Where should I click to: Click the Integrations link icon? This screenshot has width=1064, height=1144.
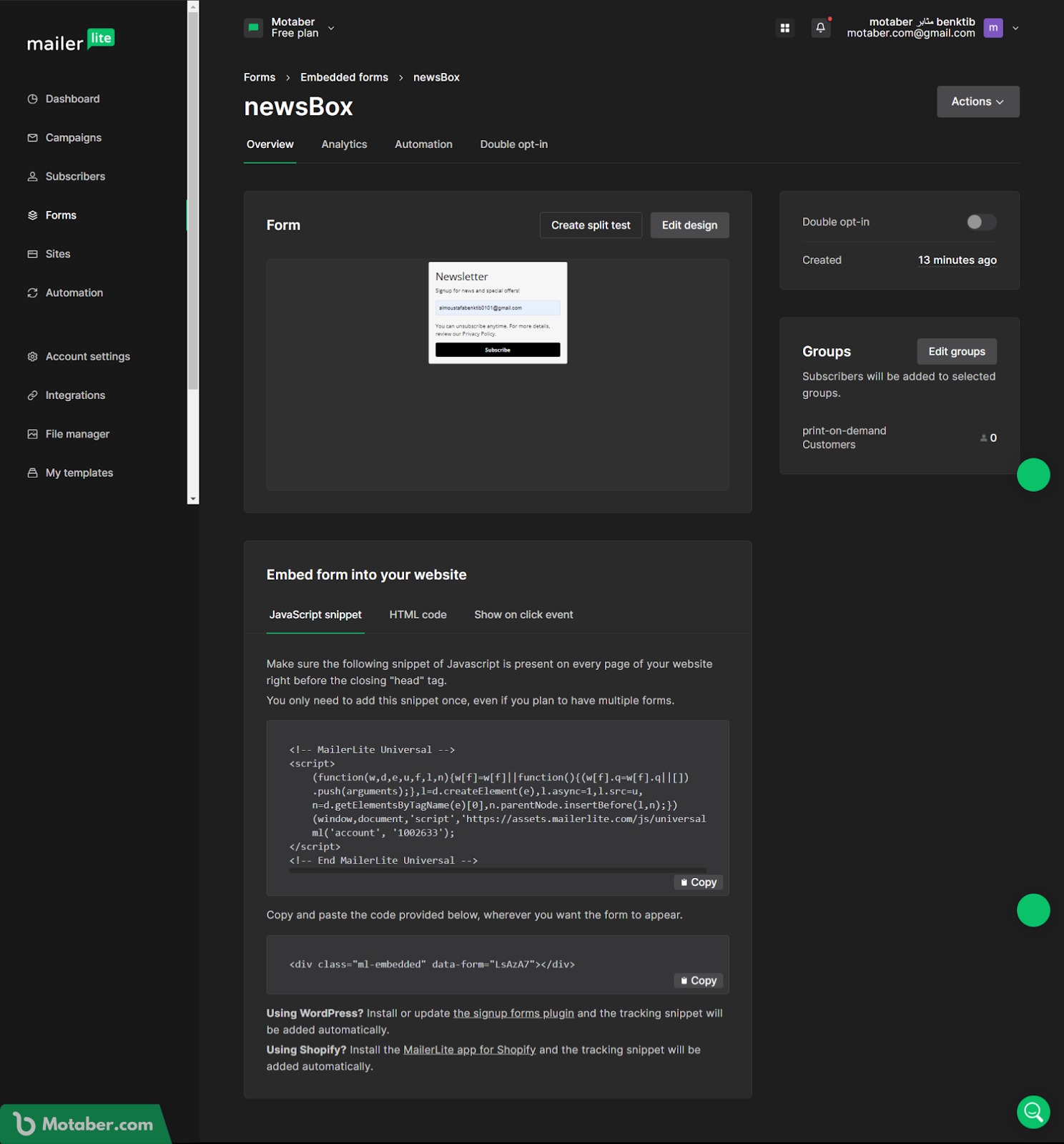point(32,395)
